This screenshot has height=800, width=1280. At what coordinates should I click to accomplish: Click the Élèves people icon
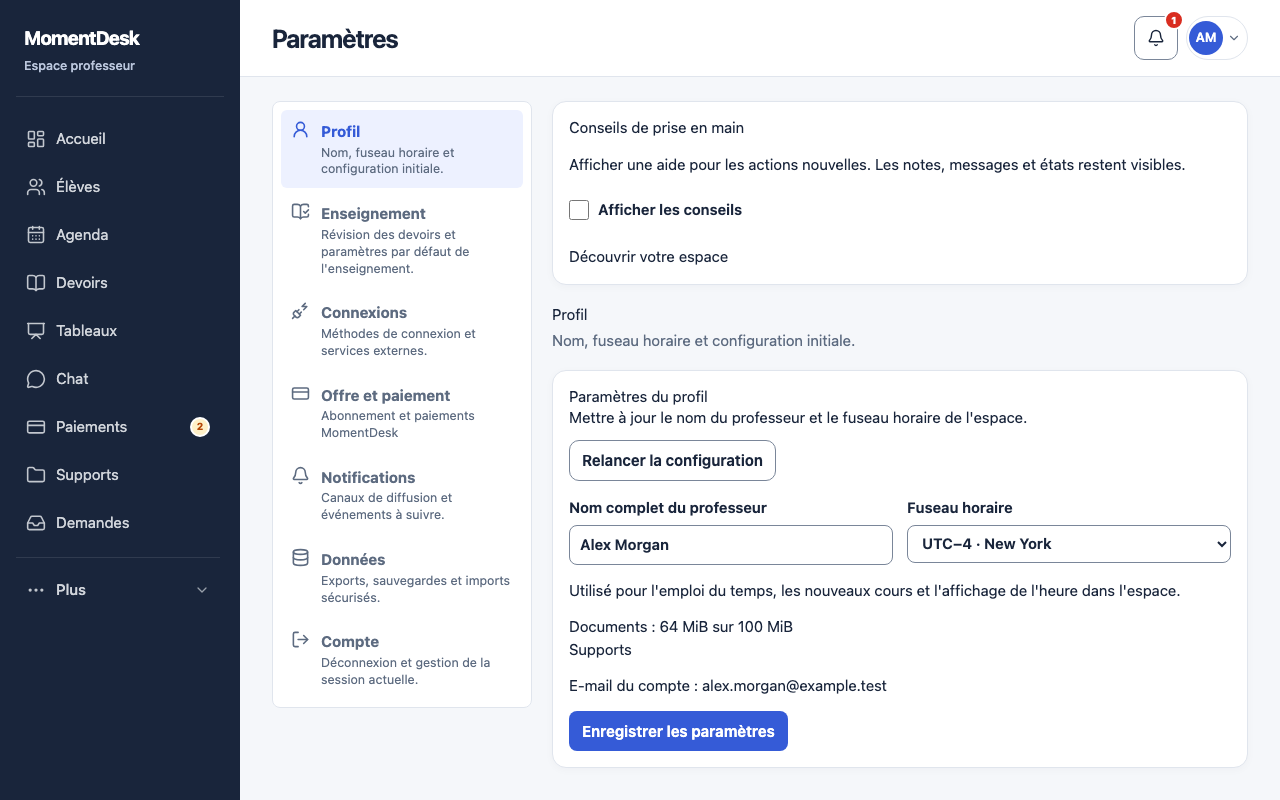[x=36, y=187]
